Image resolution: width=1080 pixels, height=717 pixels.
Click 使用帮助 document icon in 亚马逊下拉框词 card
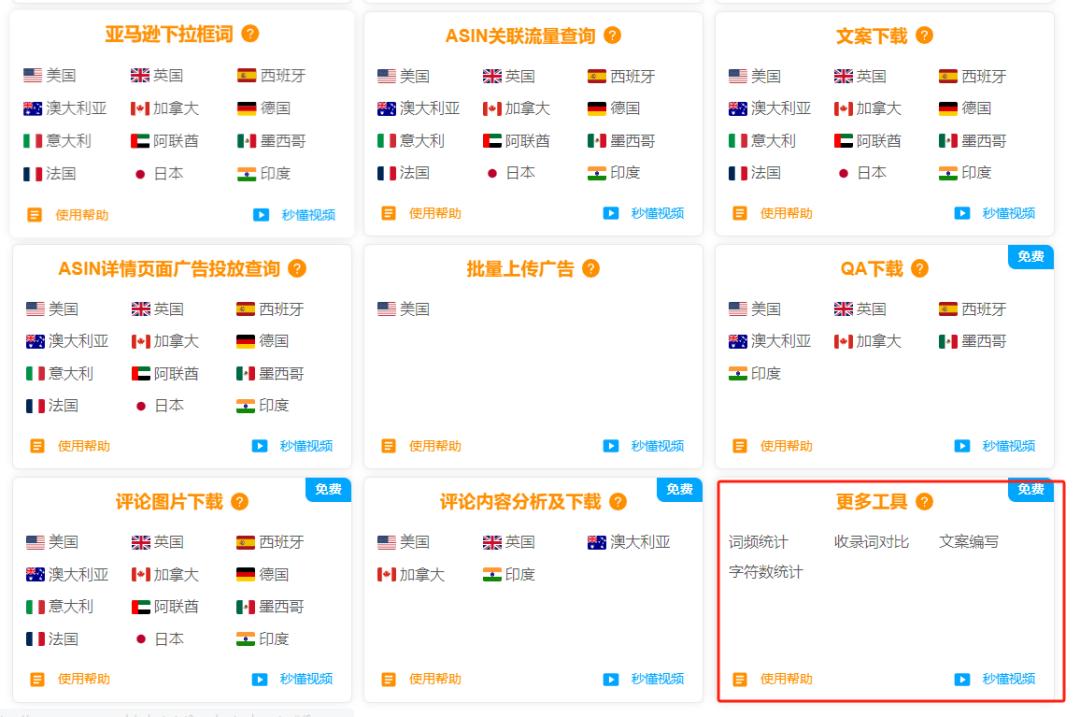34,215
